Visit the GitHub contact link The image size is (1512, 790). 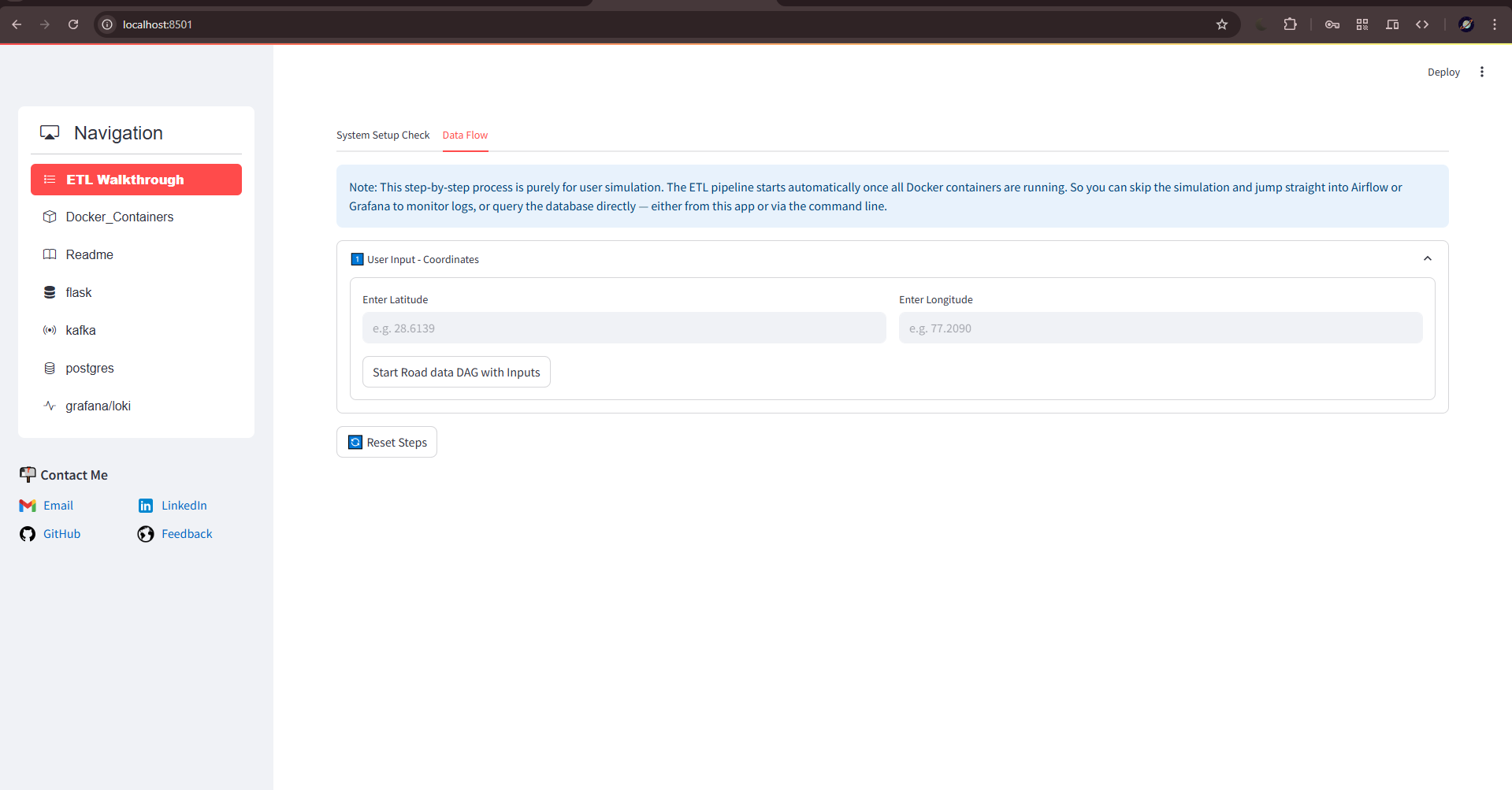61,534
